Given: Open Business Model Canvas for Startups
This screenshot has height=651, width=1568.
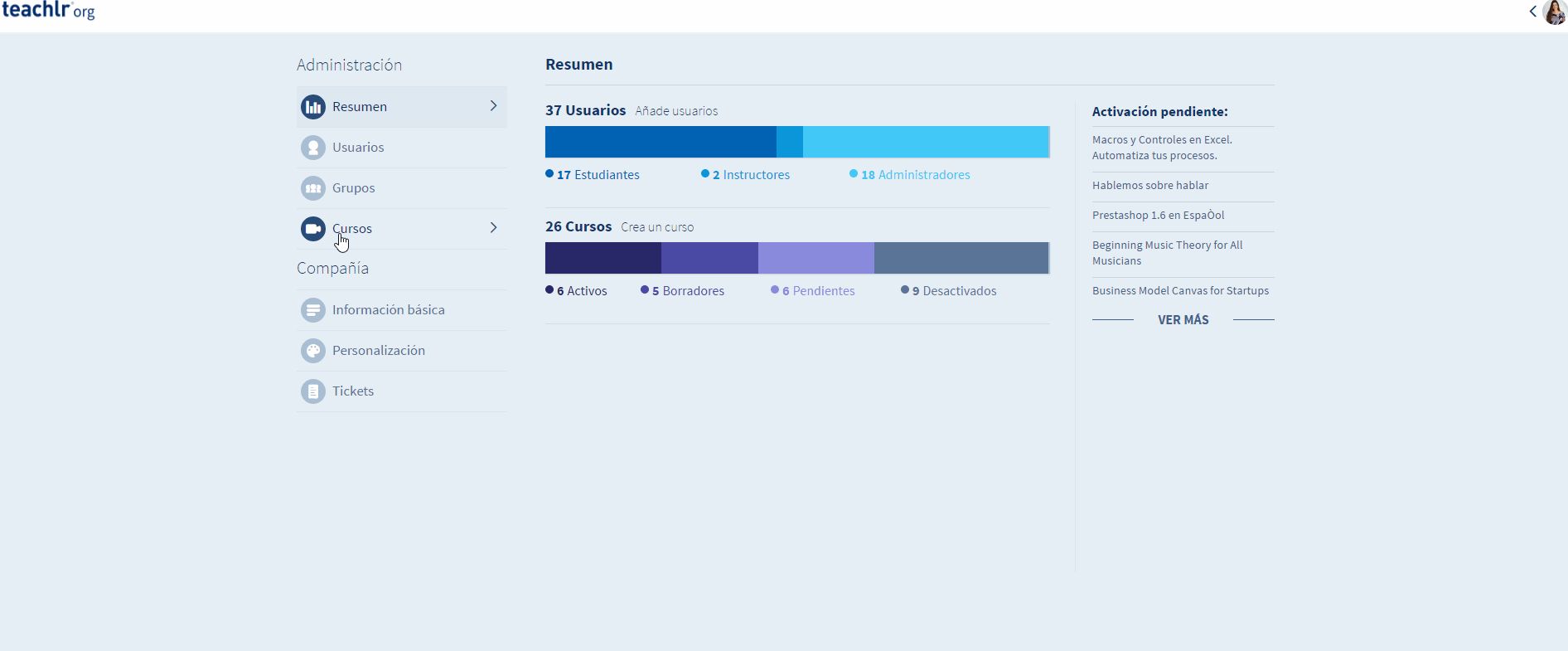Looking at the screenshot, I should point(1180,291).
